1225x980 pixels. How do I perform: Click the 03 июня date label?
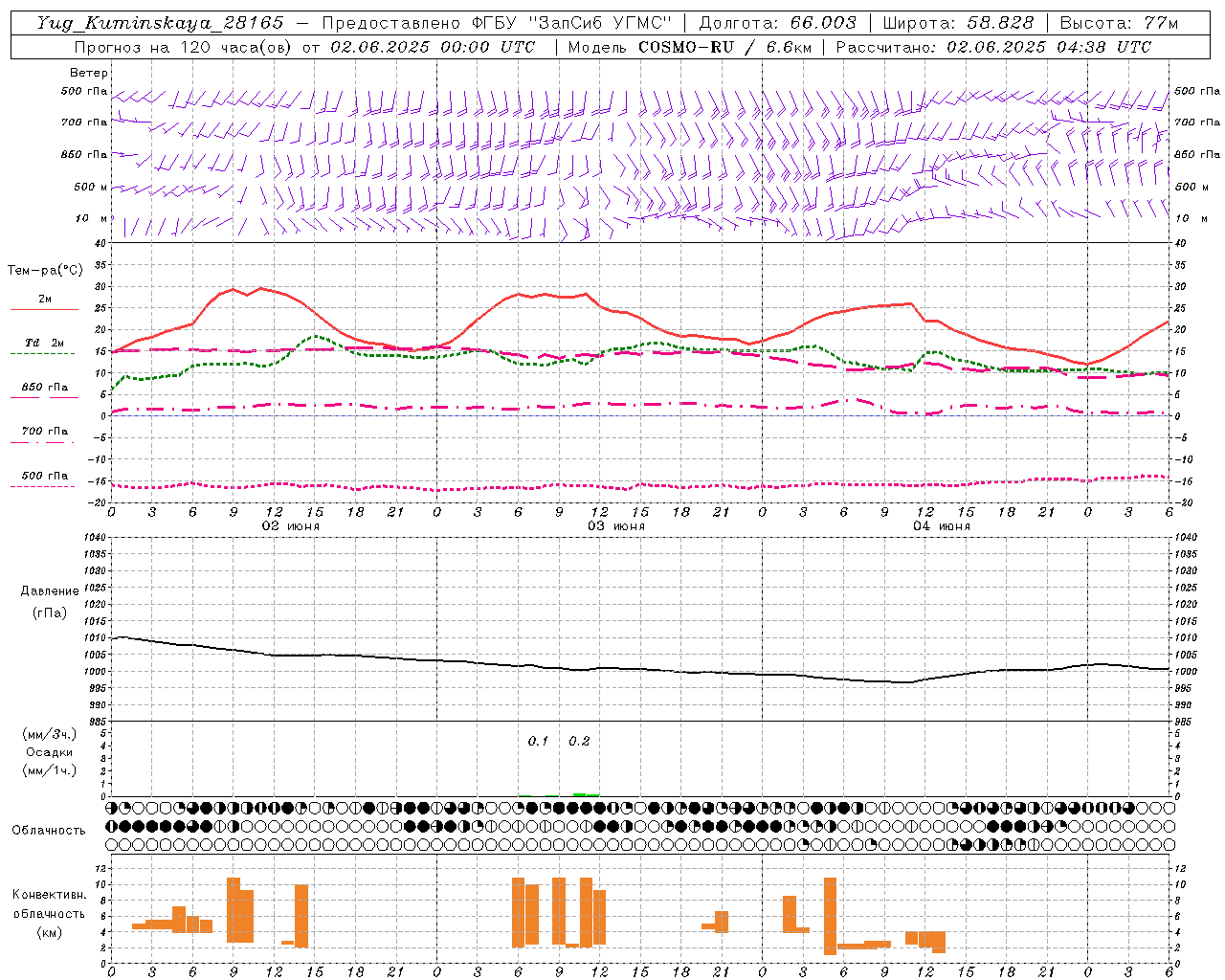click(x=616, y=526)
